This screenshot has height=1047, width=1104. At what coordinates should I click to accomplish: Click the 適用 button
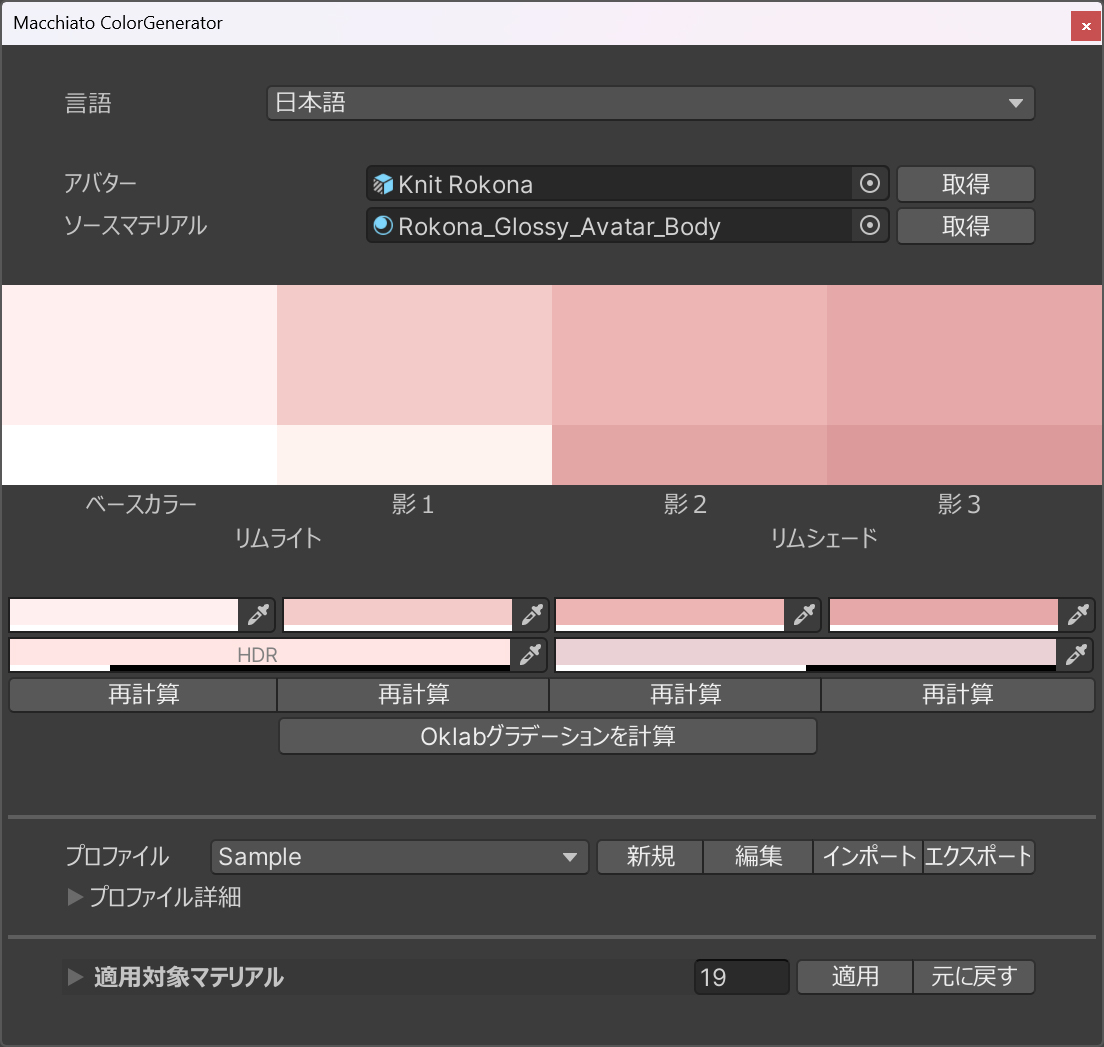point(855,977)
